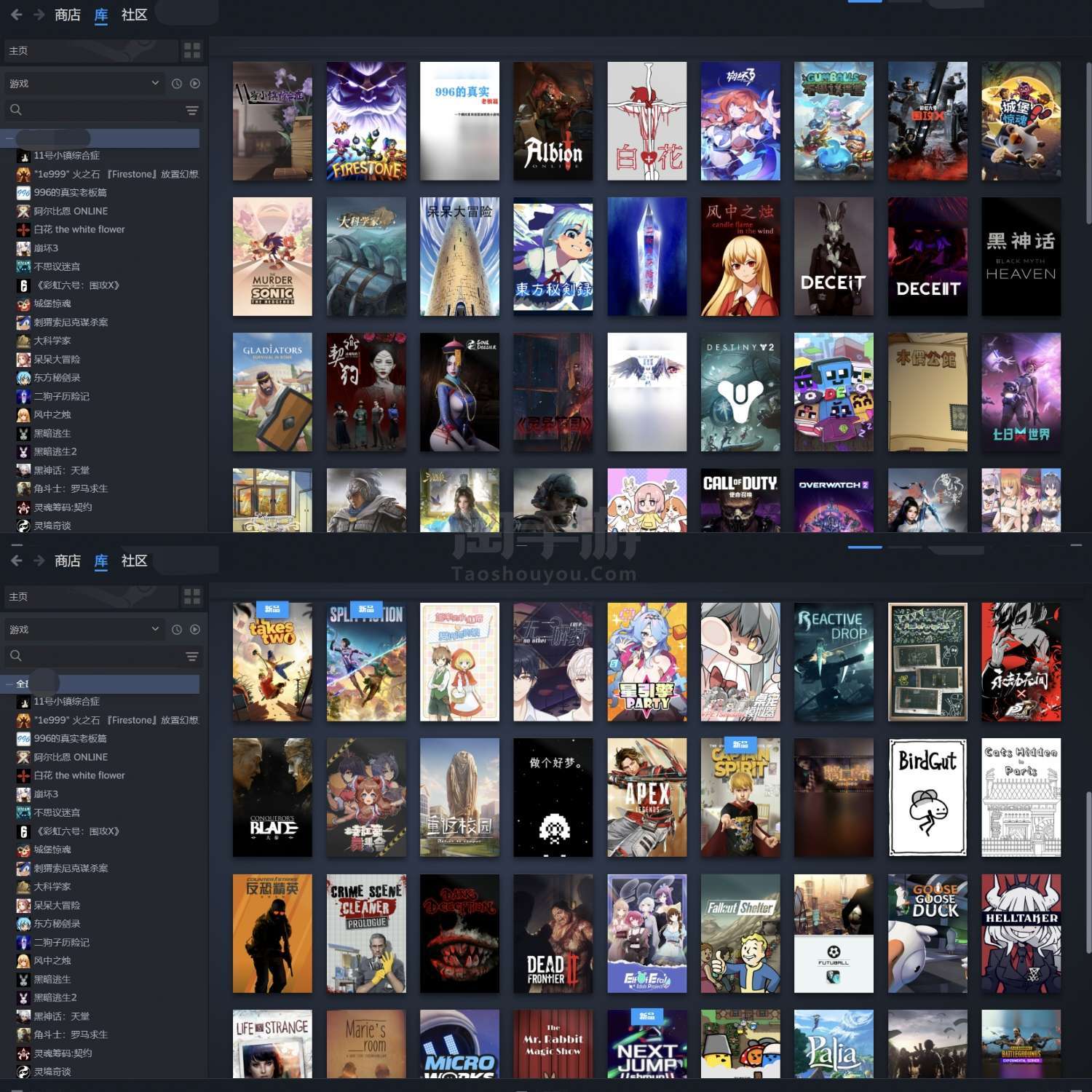Open the Call of Duty cover

click(x=740, y=500)
